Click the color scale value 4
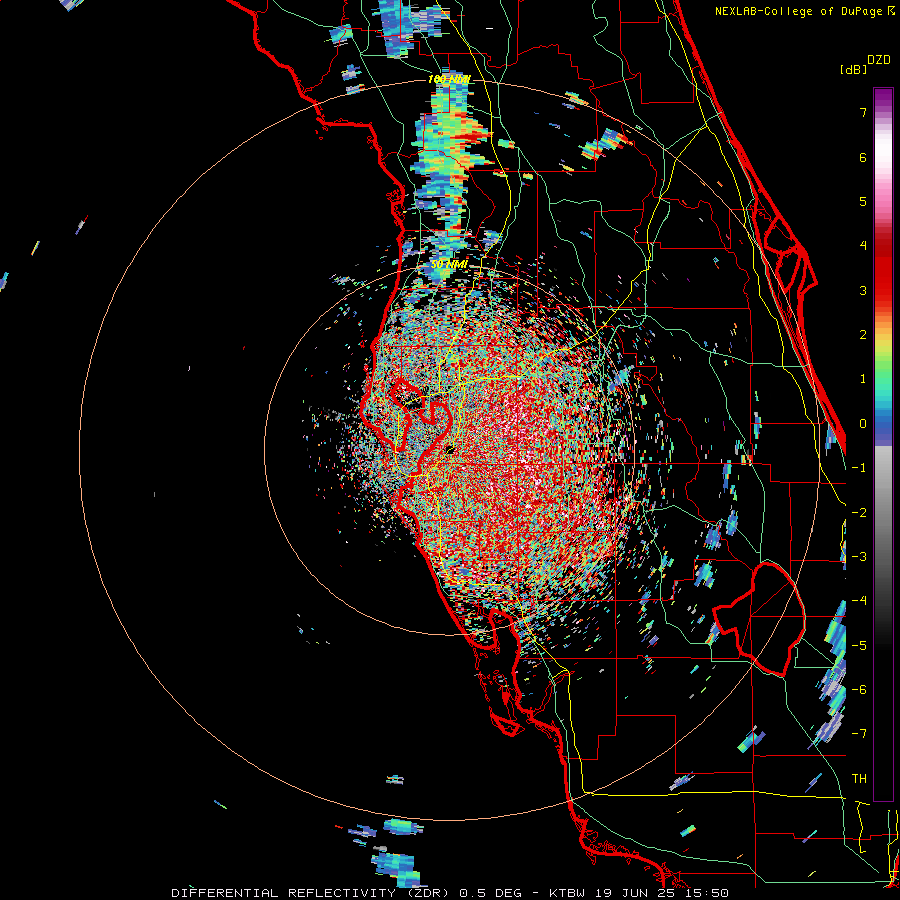 coord(863,246)
